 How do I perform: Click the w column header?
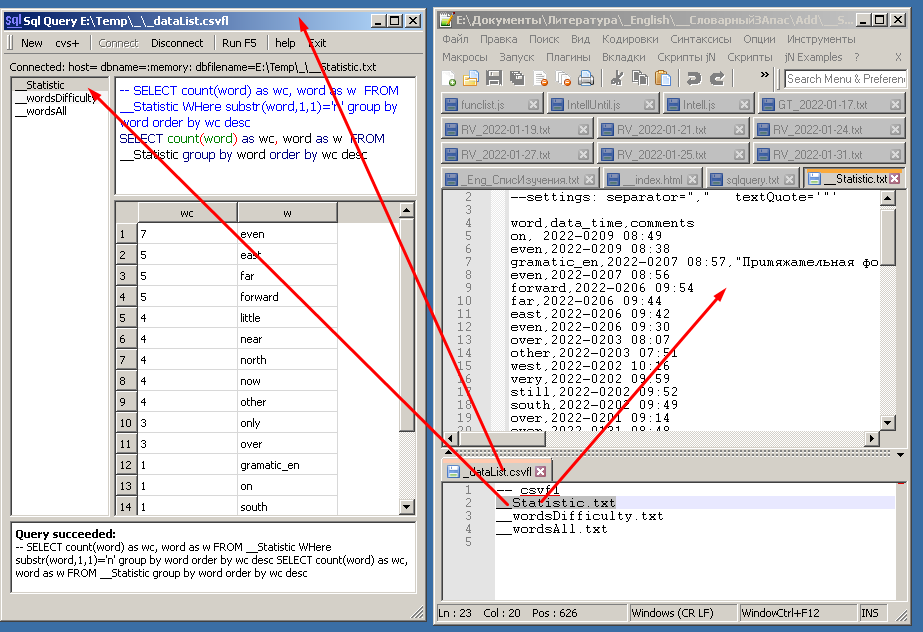click(287, 212)
